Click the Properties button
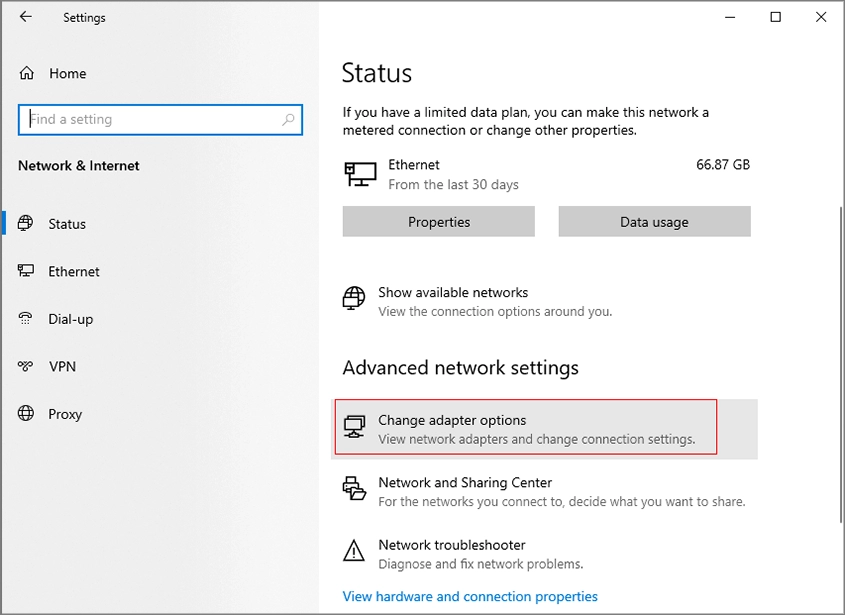 point(439,222)
